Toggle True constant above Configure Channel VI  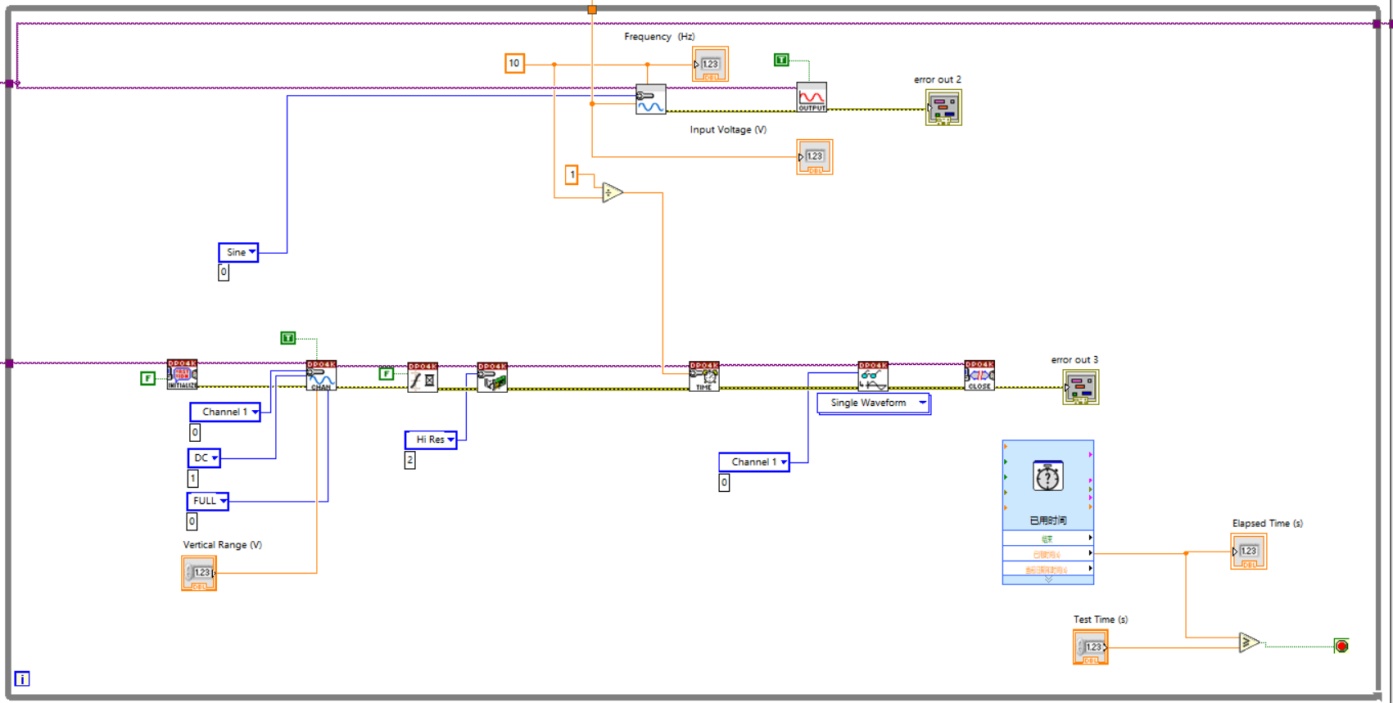pos(288,338)
